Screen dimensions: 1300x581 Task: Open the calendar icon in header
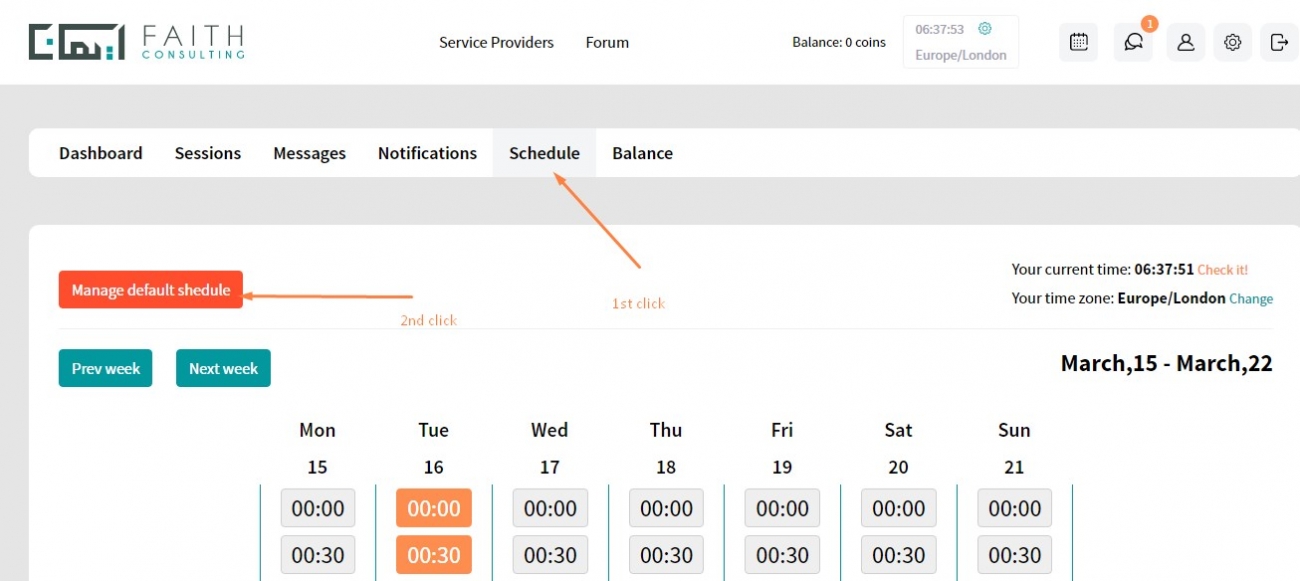point(1079,42)
